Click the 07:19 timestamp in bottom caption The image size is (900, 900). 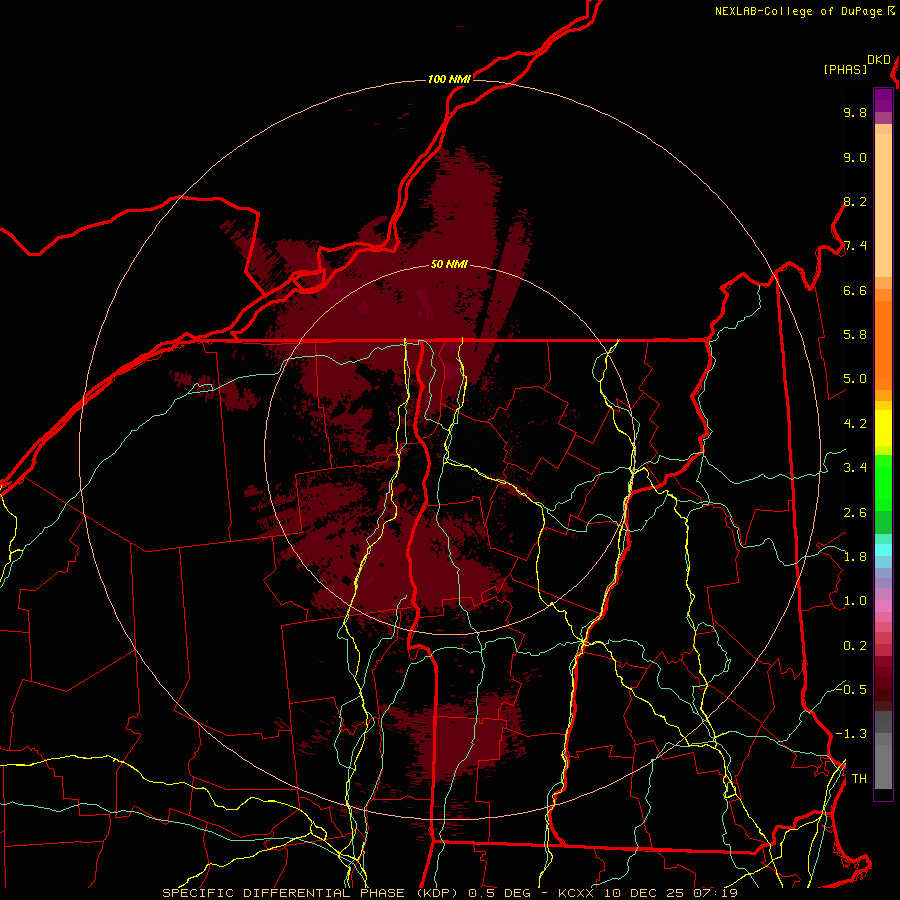click(x=715, y=893)
